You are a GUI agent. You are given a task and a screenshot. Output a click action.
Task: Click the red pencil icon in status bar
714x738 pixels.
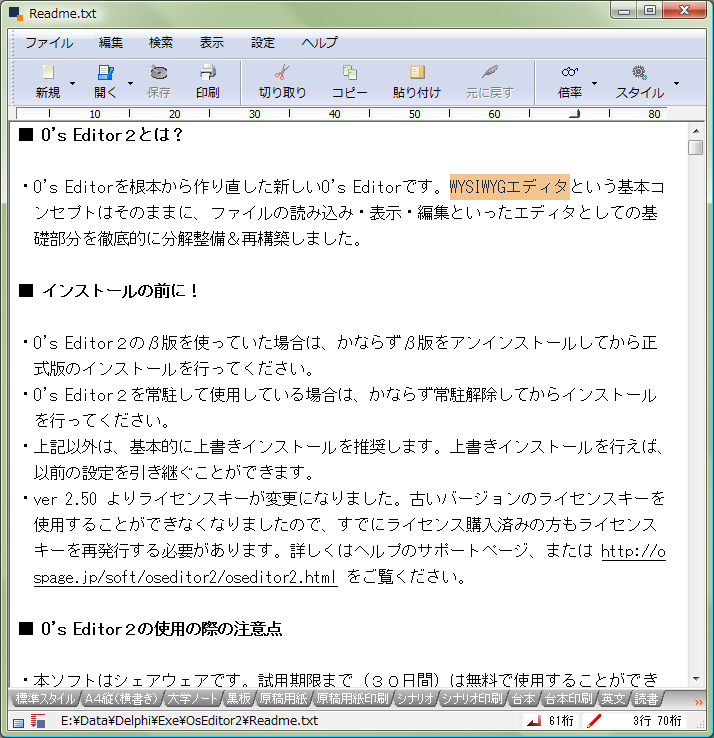[x=594, y=721]
